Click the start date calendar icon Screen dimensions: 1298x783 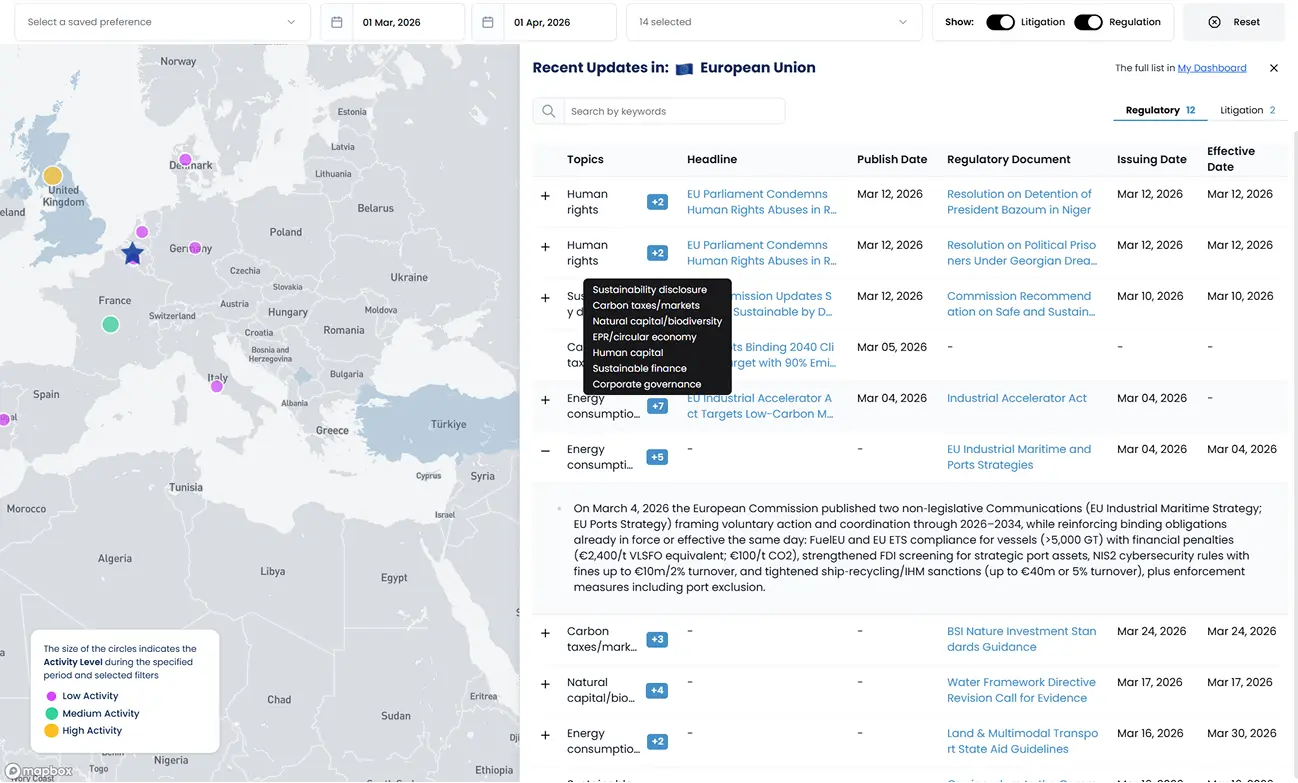pyautogui.click(x=337, y=22)
